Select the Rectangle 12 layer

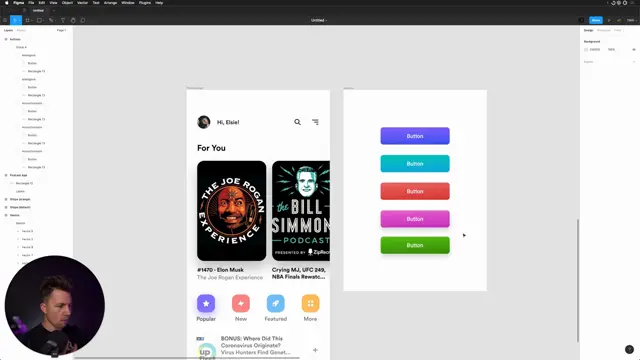pyautogui.click(x=24, y=183)
